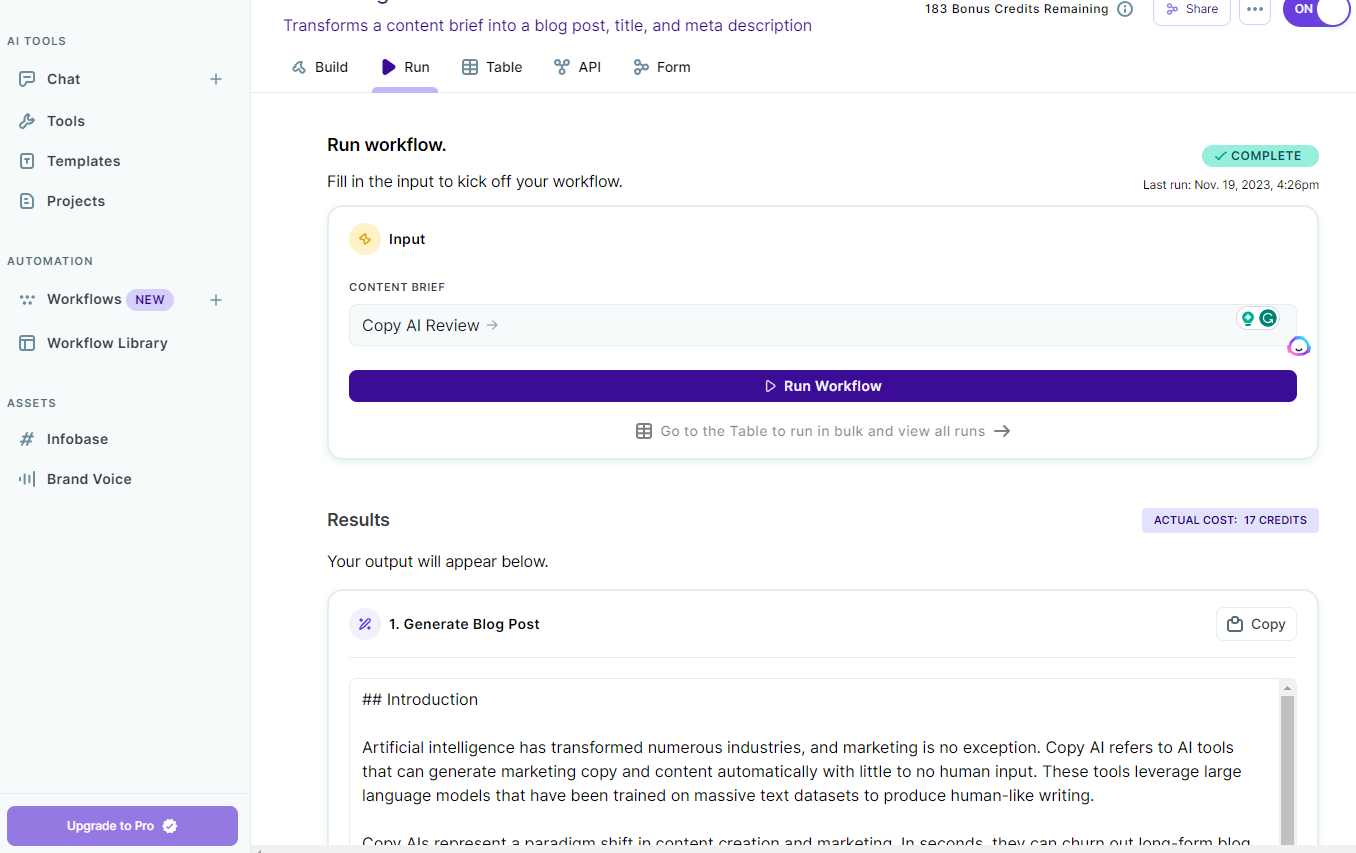Screen dimensions: 1356x853
Task: Click the Tools wrench icon
Action: (x=27, y=121)
